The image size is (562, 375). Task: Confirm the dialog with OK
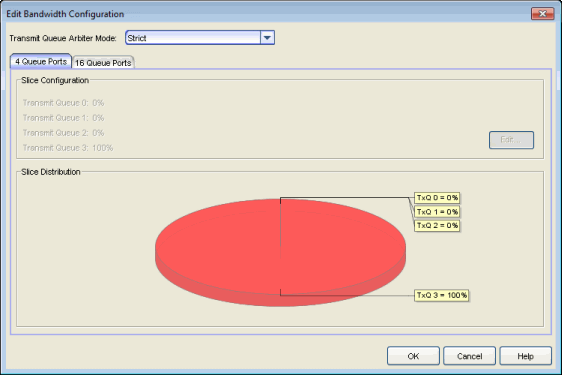click(413, 356)
